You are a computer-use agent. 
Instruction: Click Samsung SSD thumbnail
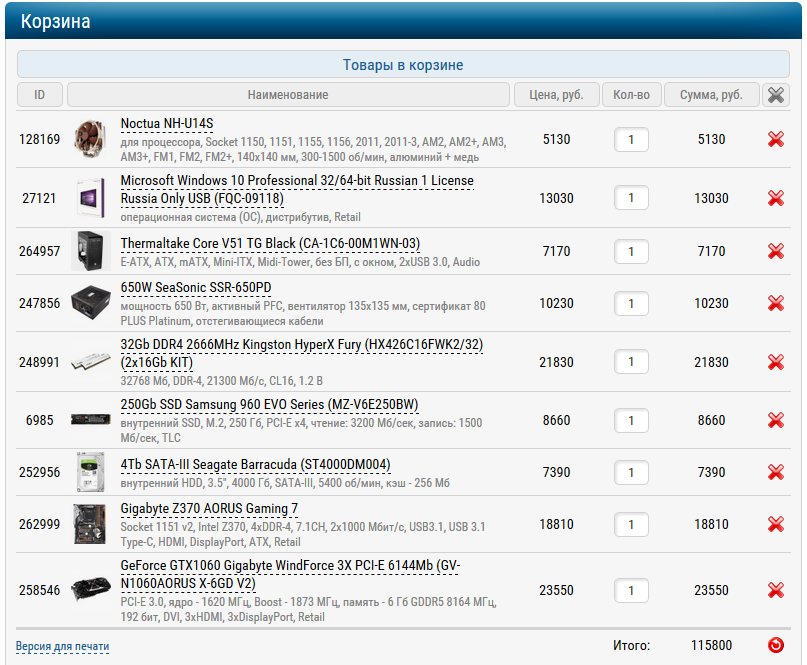[x=91, y=419]
